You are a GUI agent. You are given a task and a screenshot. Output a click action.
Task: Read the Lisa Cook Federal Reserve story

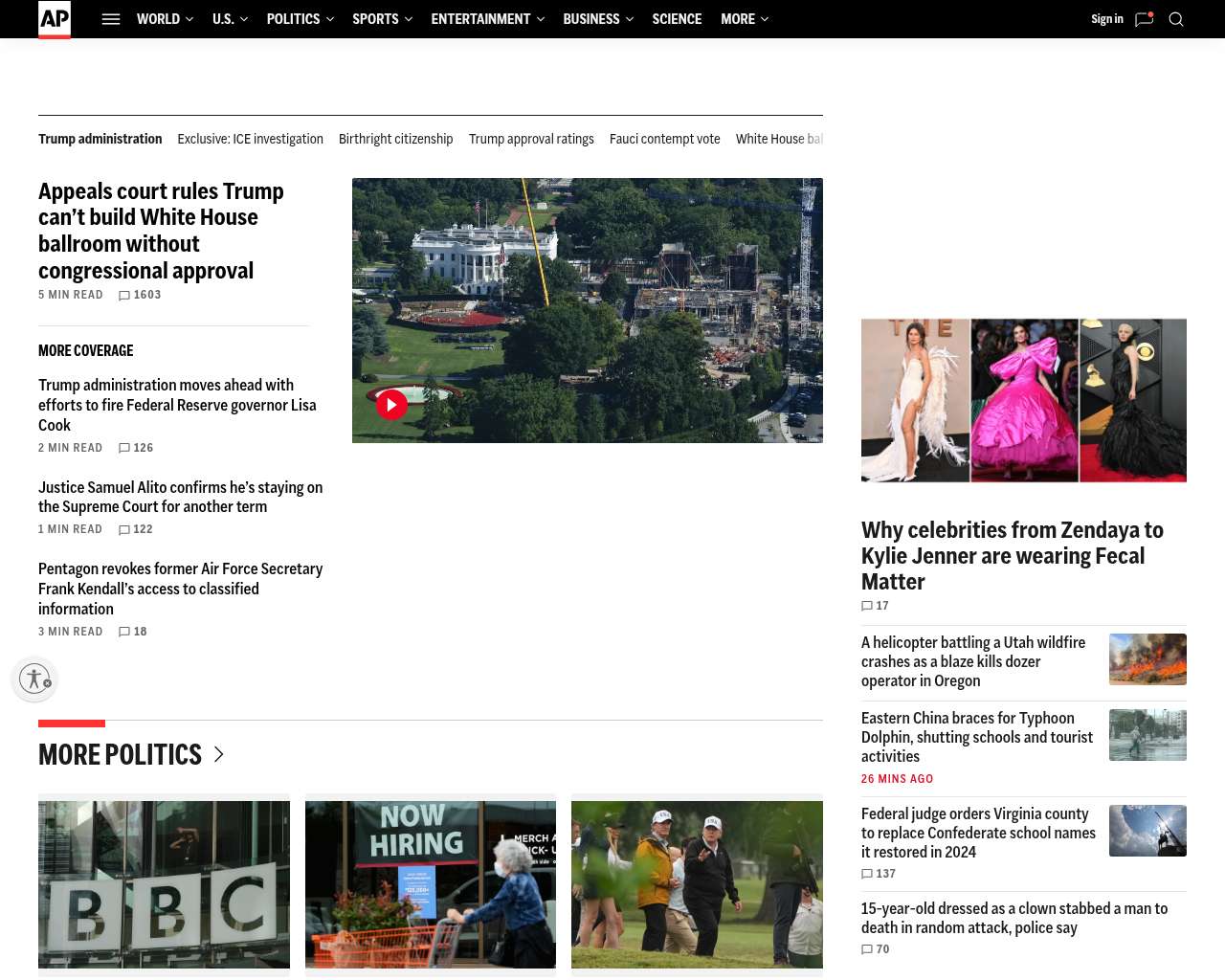[177, 405]
